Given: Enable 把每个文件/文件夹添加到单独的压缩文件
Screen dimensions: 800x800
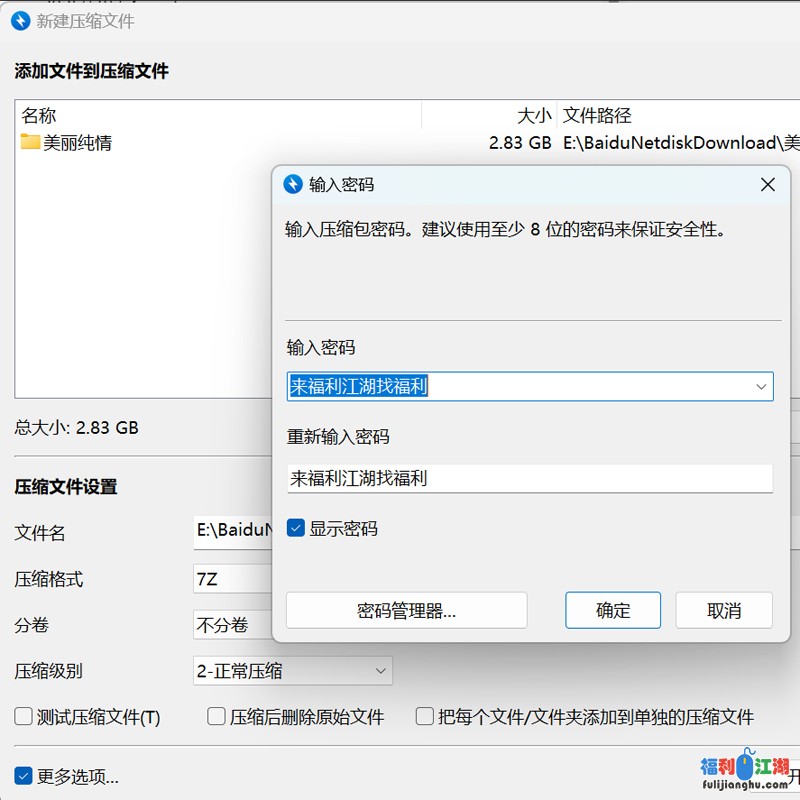Looking at the screenshot, I should point(423,717).
